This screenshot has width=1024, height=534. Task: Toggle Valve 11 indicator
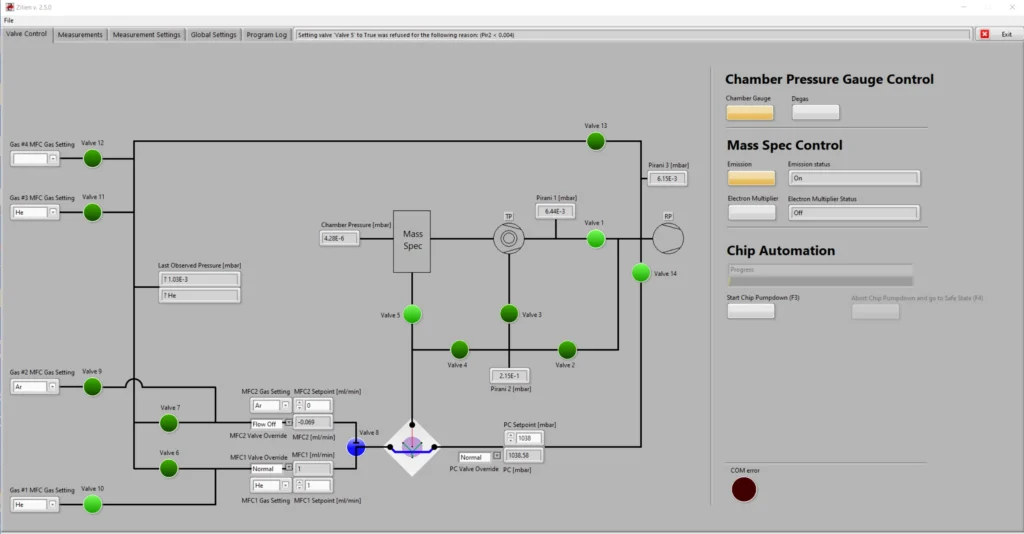point(93,212)
